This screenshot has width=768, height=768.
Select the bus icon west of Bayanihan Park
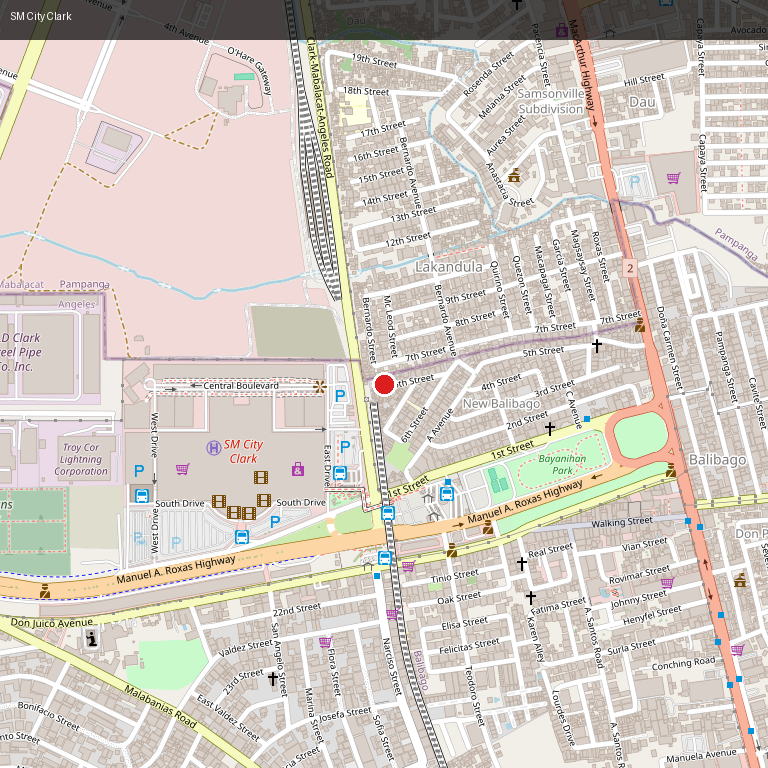(447, 494)
